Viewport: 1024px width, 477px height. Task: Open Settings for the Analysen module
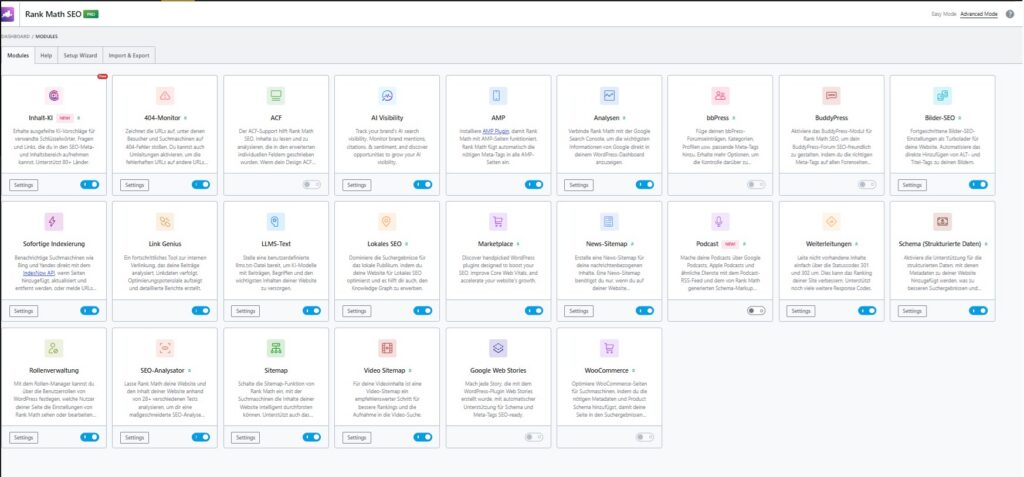pyautogui.click(x=579, y=185)
